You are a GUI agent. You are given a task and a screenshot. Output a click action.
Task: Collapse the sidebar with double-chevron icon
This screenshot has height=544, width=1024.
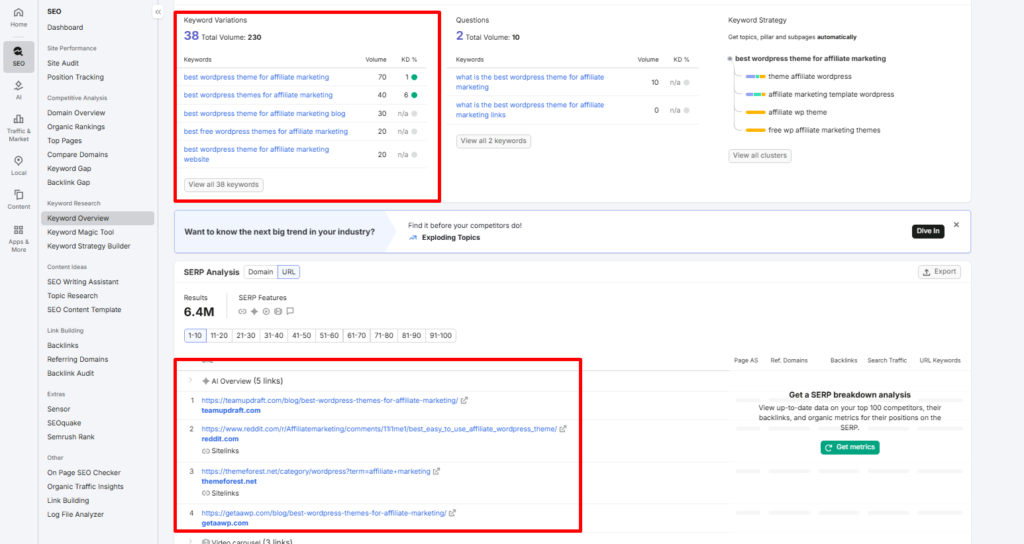(x=158, y=12)
